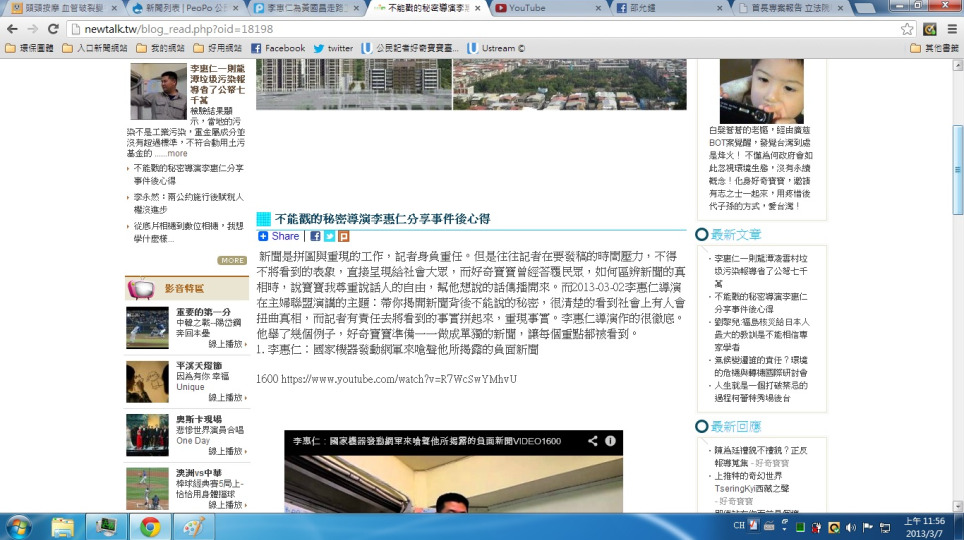Screen dimensions: 964x540
Task: Click the 重要的第一分 baseball video thumbnail
Action: (147, 328)
